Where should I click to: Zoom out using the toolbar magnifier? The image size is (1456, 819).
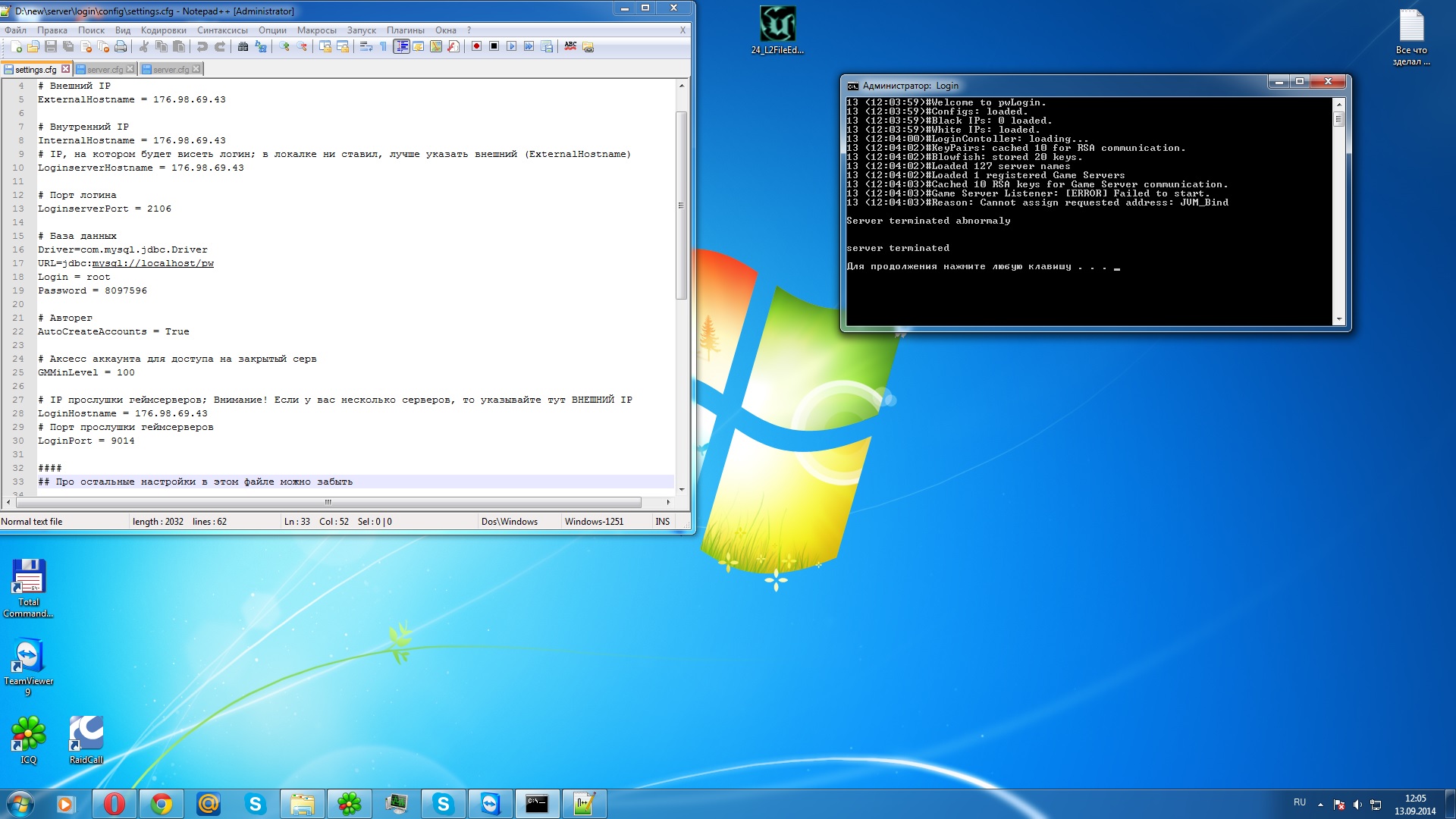coord(302,46)
